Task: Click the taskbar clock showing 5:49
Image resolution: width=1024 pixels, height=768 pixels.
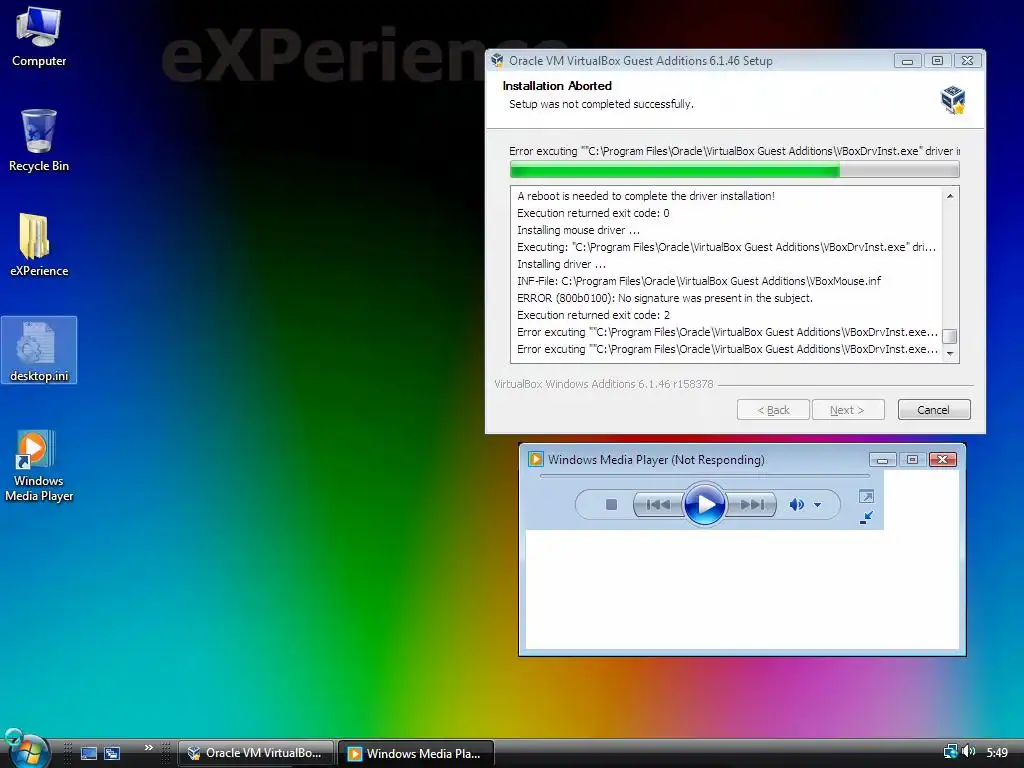Action: click(997, 752)
